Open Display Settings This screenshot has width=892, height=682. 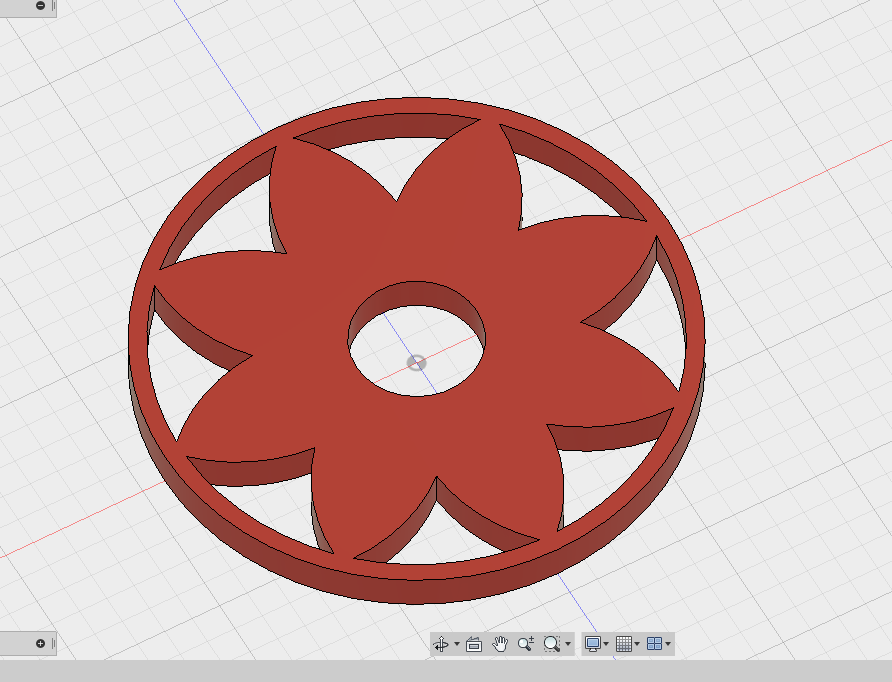(592, 644)
